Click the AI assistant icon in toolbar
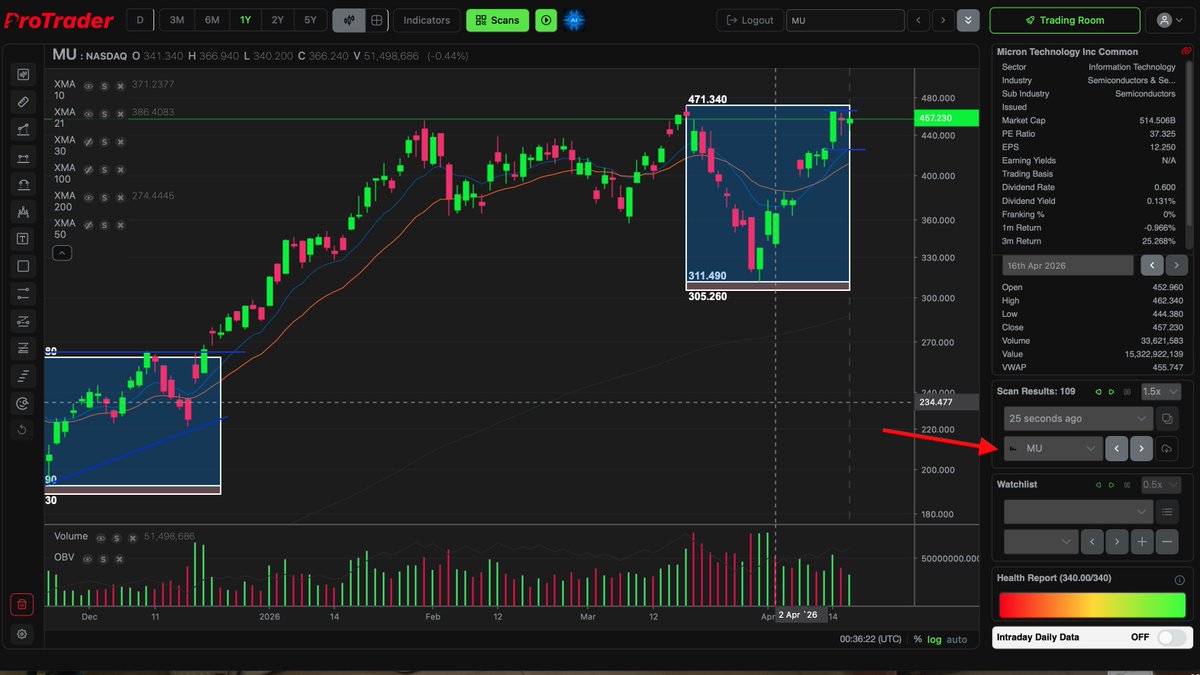The image size is (1200, 675). point(573,19)
